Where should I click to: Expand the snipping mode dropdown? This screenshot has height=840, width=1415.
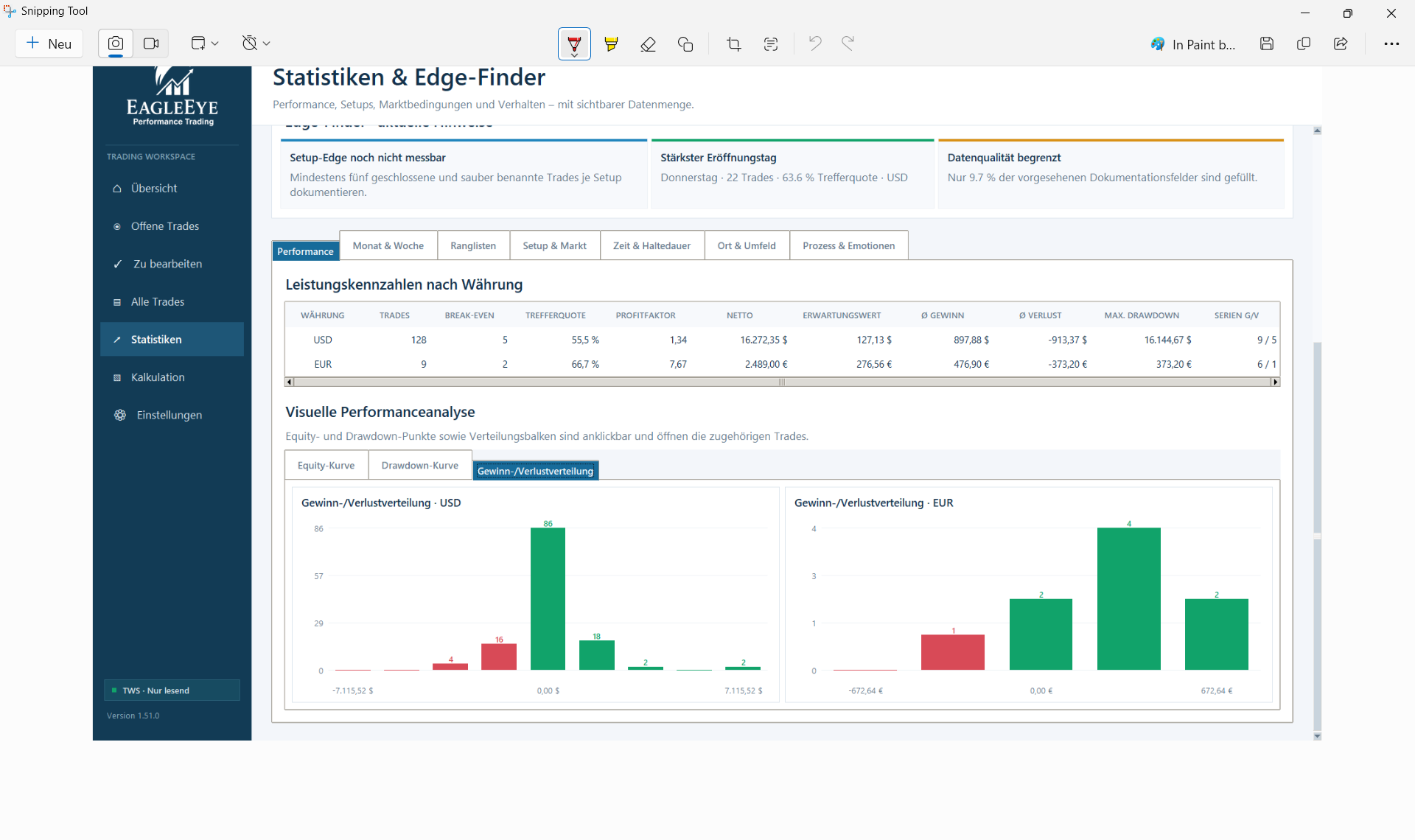205,43
